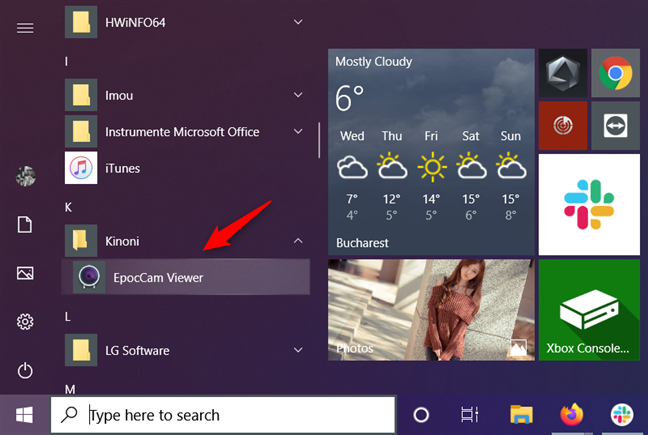Open the Photos tile

click(431, 310)
